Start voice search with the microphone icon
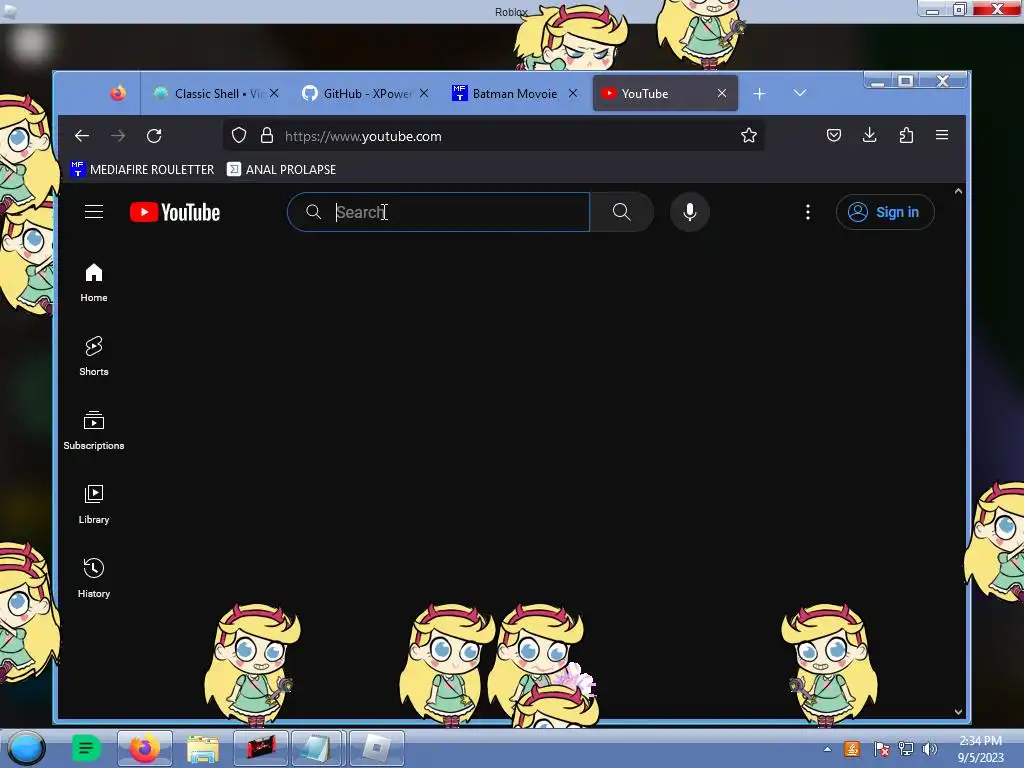Image resolution: width=1024 pixels, height=768 pixels. (690, 212)
